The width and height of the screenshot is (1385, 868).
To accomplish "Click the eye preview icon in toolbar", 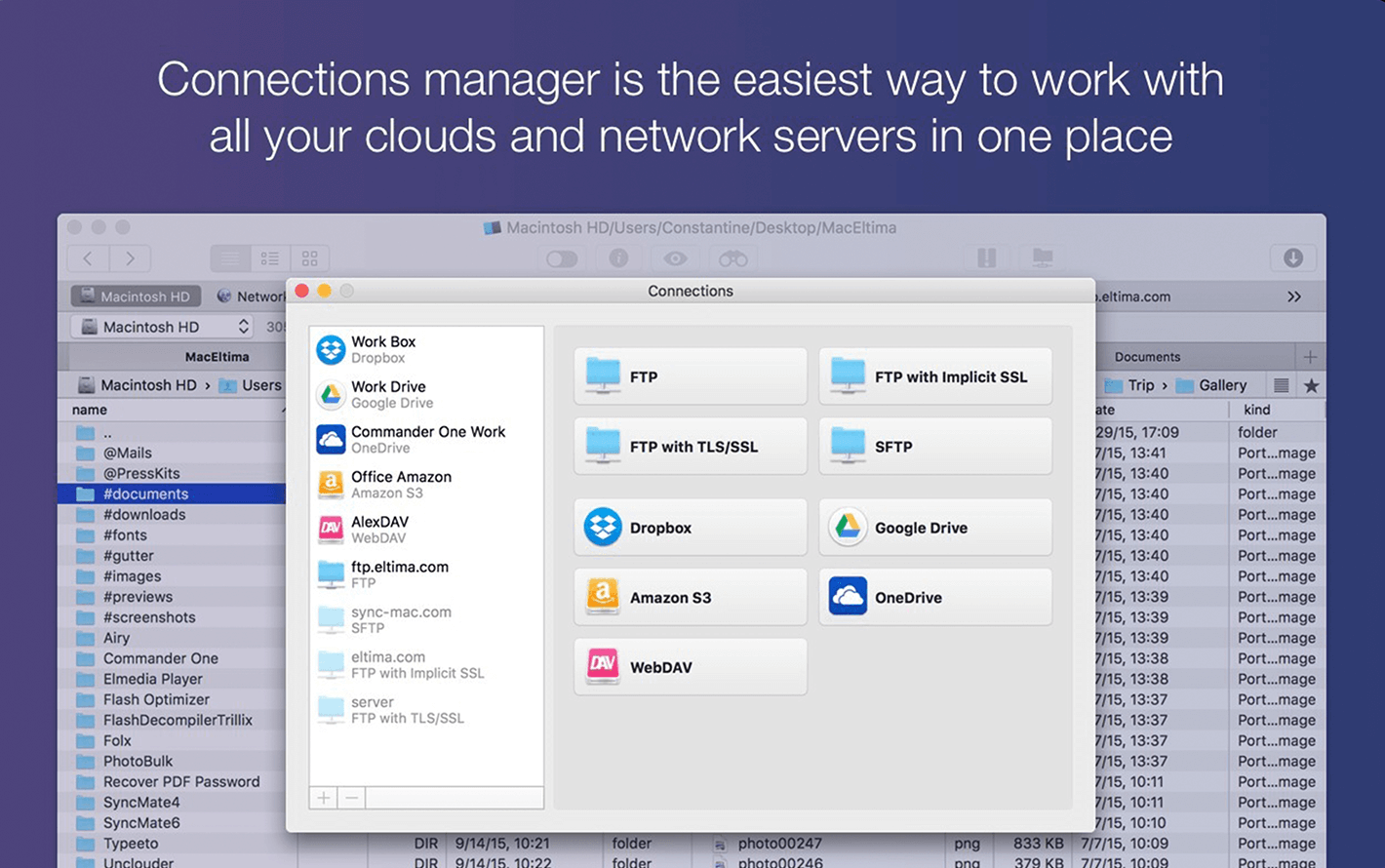I will point(675,258).
